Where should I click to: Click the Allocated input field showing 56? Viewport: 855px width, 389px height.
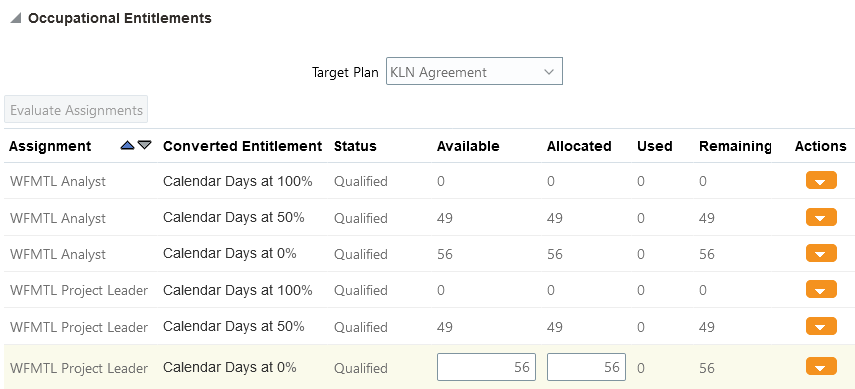click(x=586, y=367)
